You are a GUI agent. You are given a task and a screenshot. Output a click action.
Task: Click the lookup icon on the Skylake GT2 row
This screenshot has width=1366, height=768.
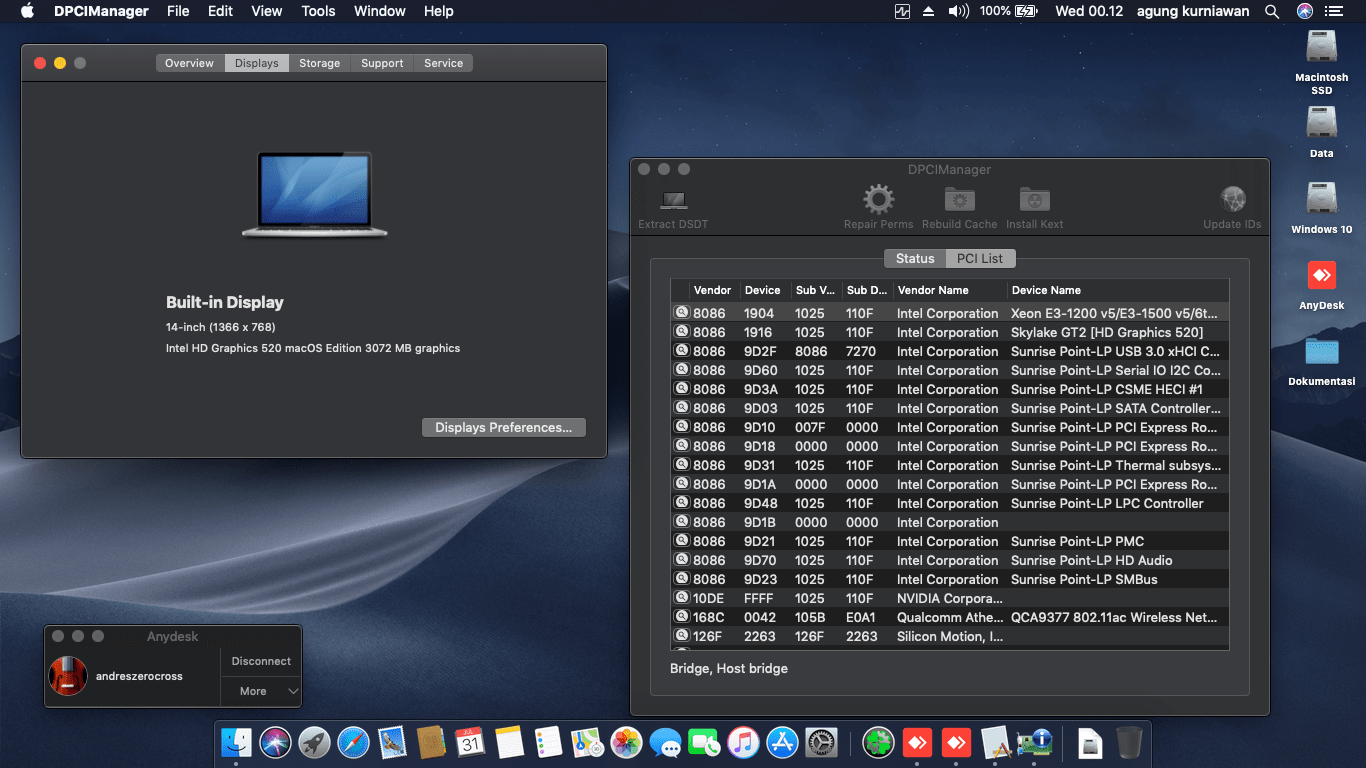(x=682, y=332)
